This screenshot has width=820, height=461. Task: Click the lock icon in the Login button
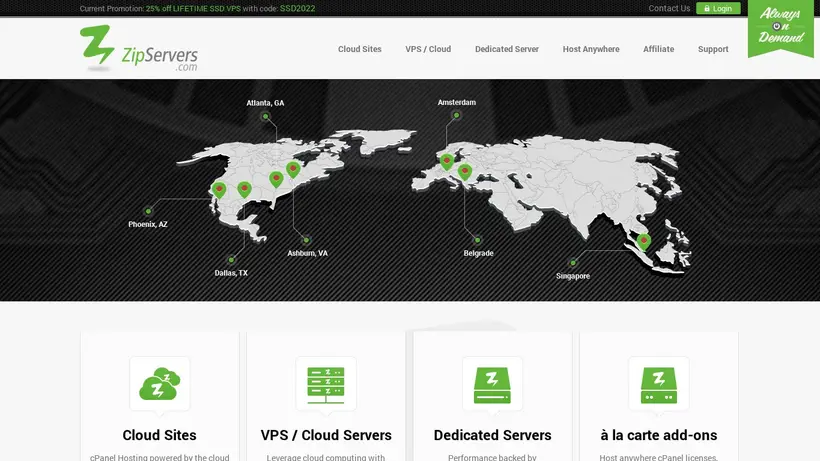coord(707,8)
